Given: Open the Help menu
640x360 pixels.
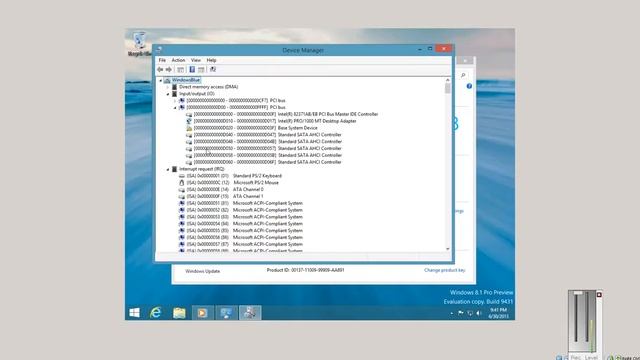Looking at the screenshot, I should (211, 60).
